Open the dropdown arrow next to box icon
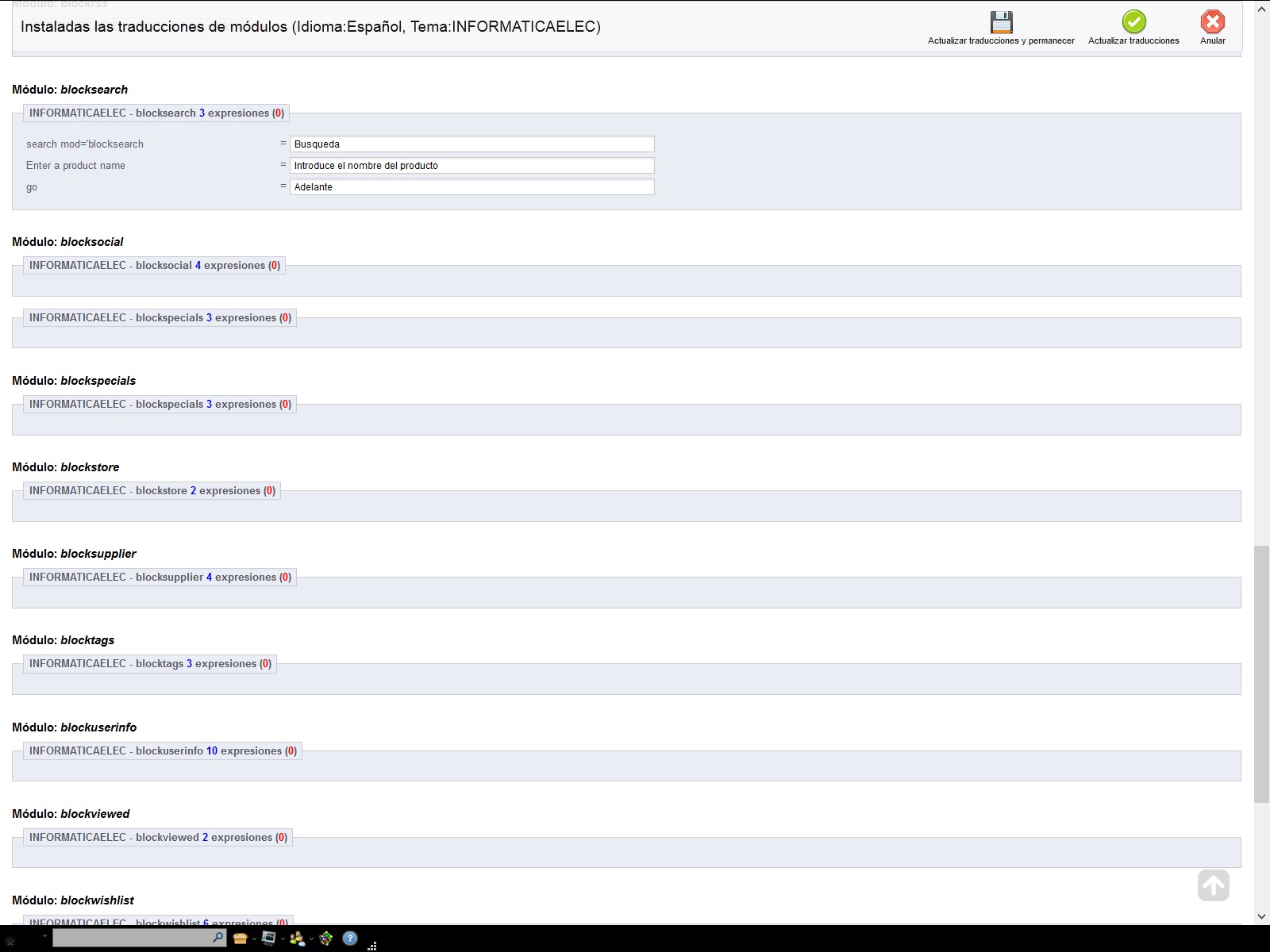Viewport: 1270px width, 952px height. click(254, 939)
